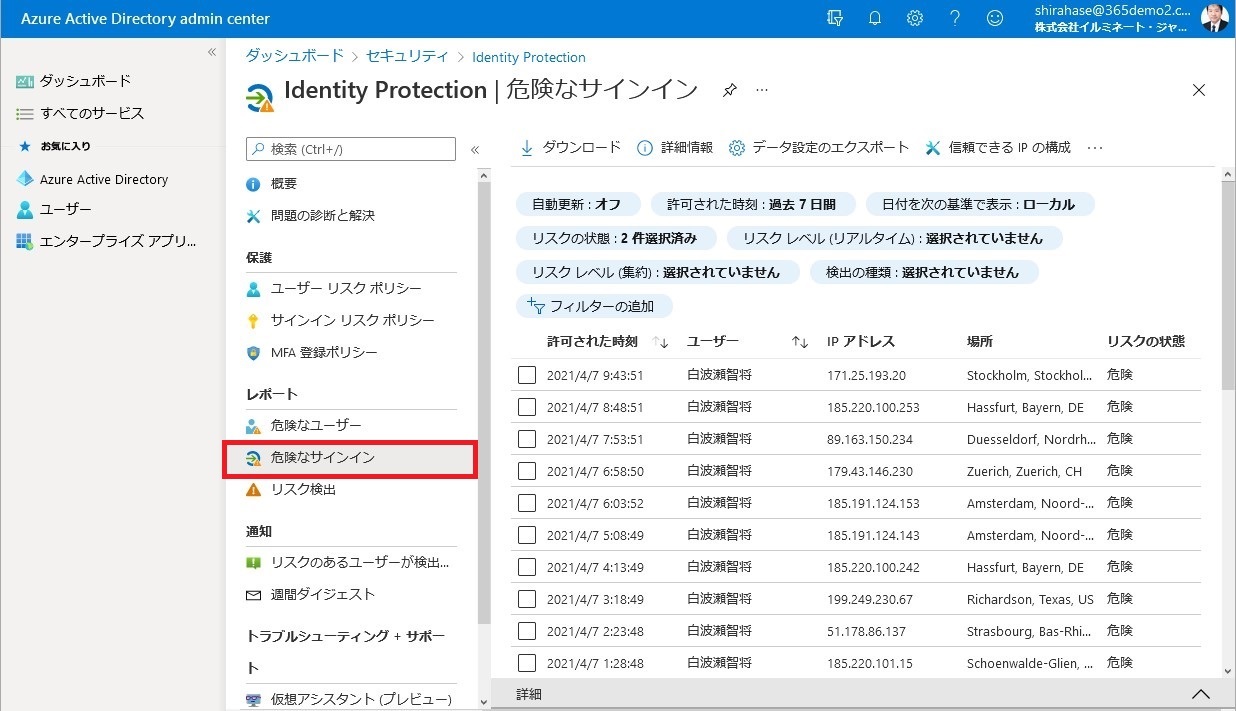
Task: Click the feedback smiley icon
Action: pyautogui.click(x=994, y=18)
